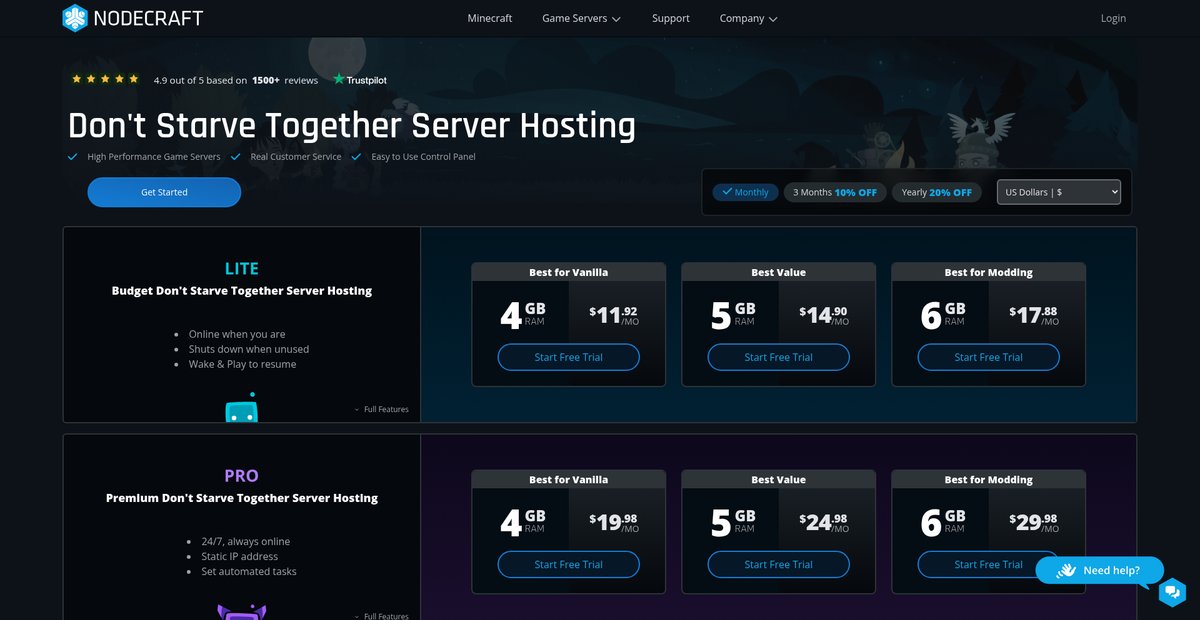Image resolution: width=1200 pixels, height=620 pixels.
Task: Start Free Trial for Pro 5 GB
Action: (x=779, y=564)
